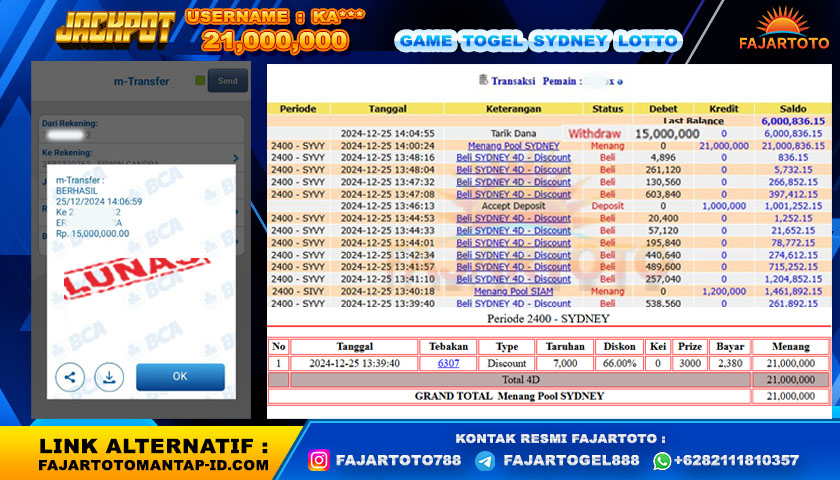Viewport: 840px width, 480px height.
Task: Click the WhatsApp icon in contact bar
Action: pos(662,461)
